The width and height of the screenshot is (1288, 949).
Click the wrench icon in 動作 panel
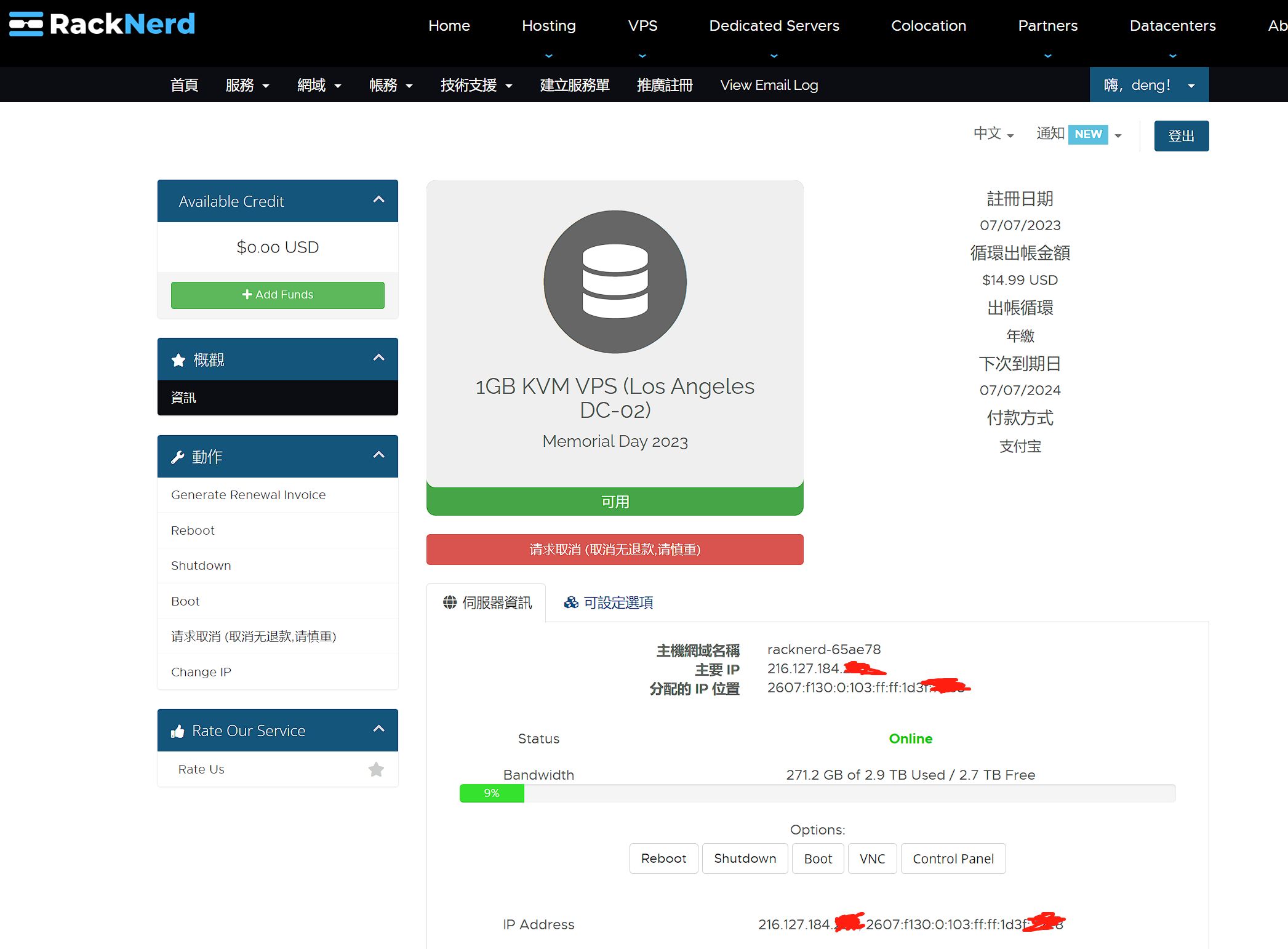[x=178, y=457]
